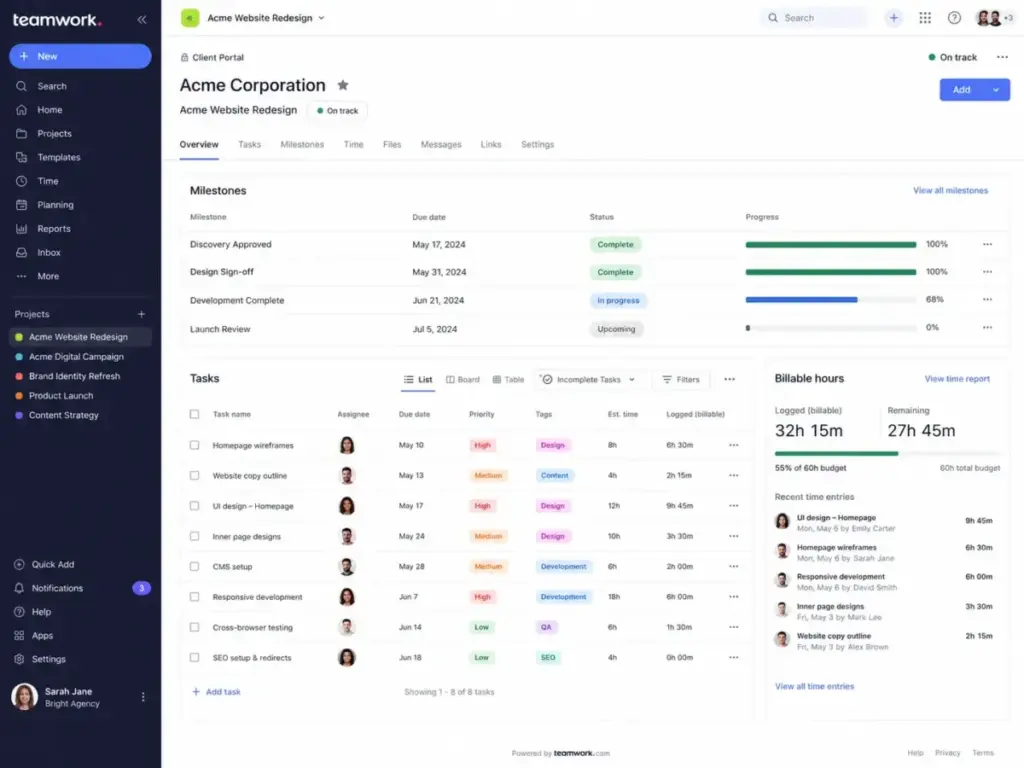Check the Inner page designs task

pos(195,536)
